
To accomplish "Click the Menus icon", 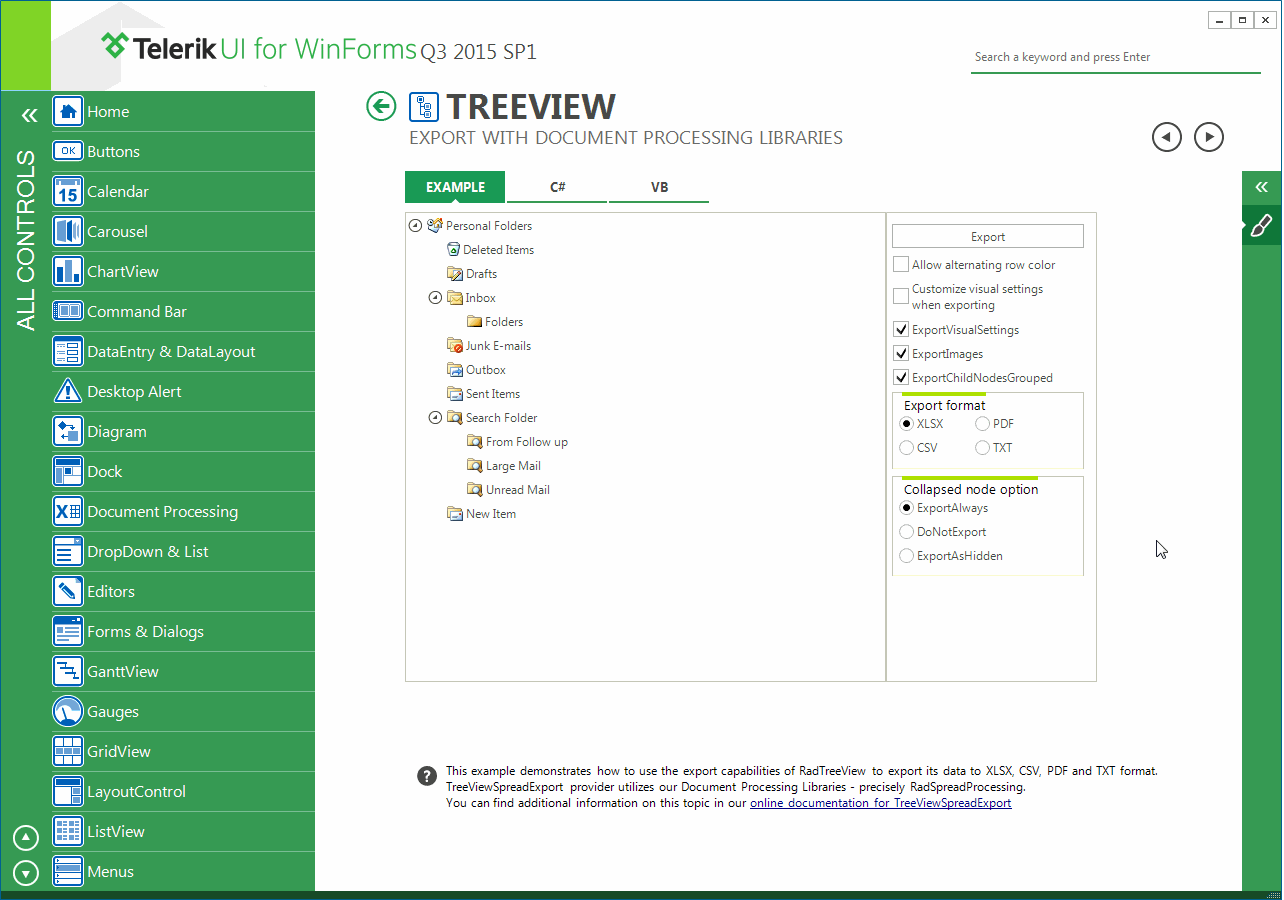I will pos(68,872).
